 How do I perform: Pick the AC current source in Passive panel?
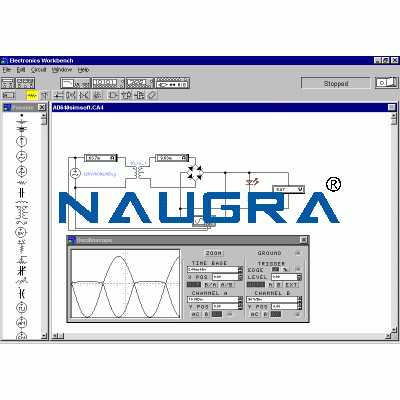tap(22, 171)
